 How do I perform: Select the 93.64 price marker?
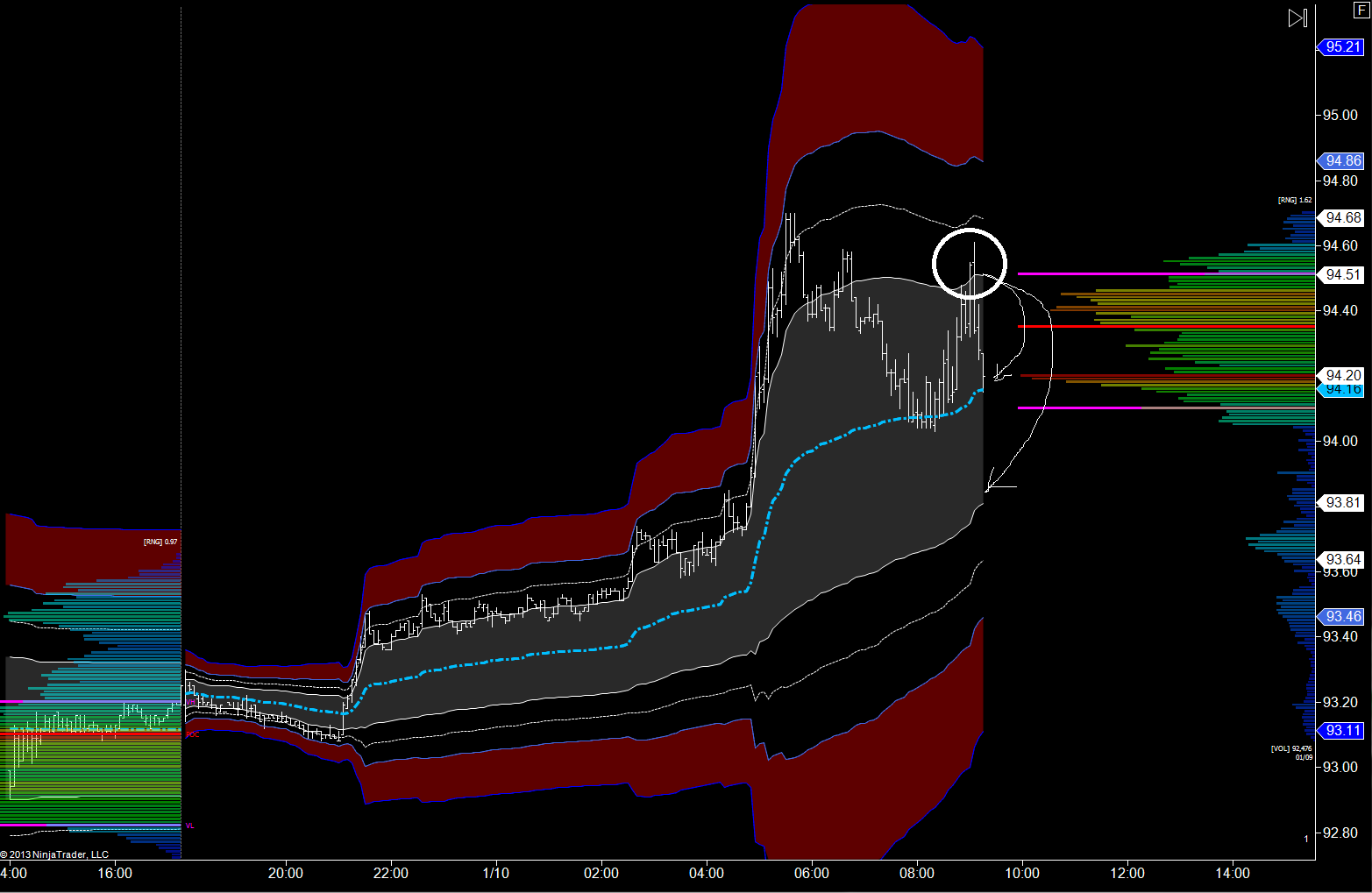(1341, 559)
